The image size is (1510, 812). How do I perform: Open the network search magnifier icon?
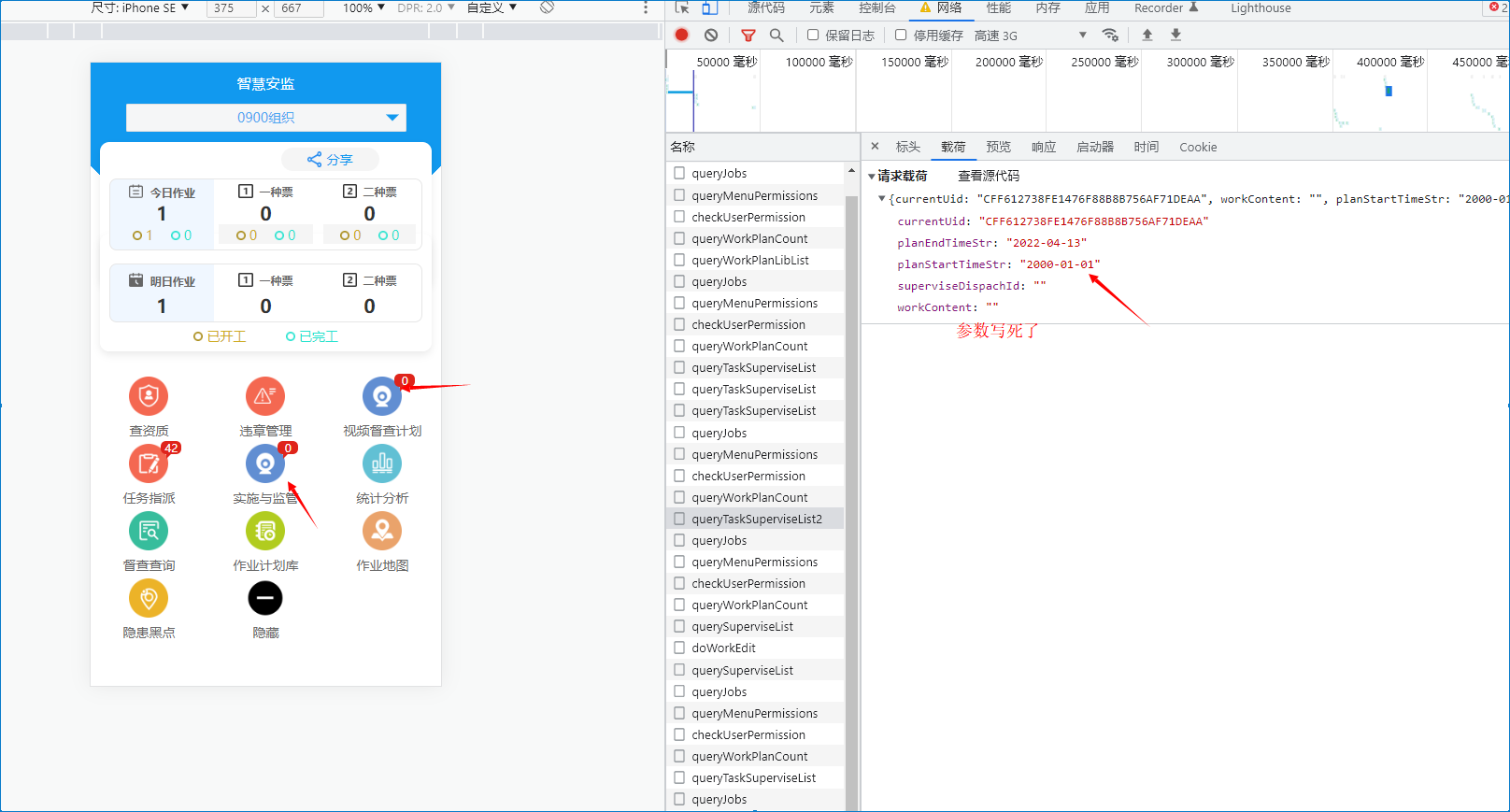[x=776, y=35]
